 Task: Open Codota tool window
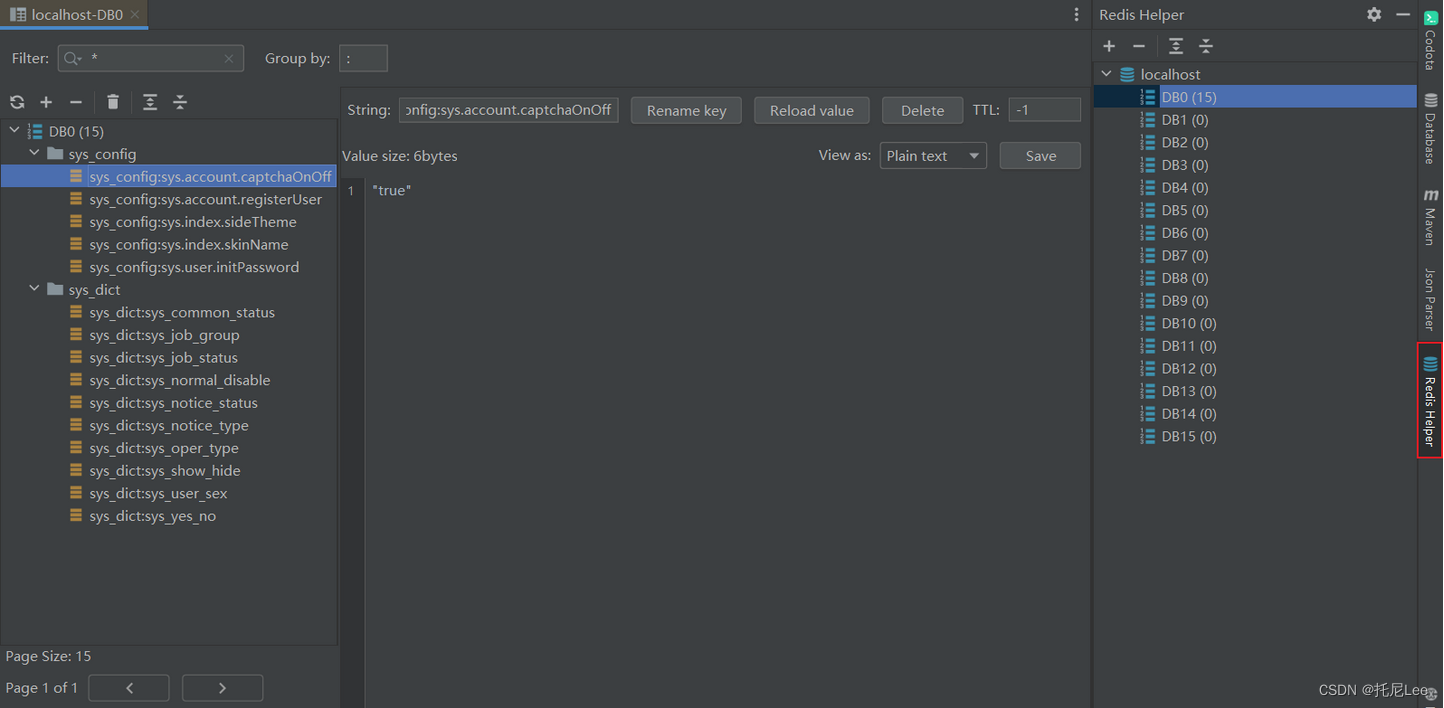(1431, 40)
